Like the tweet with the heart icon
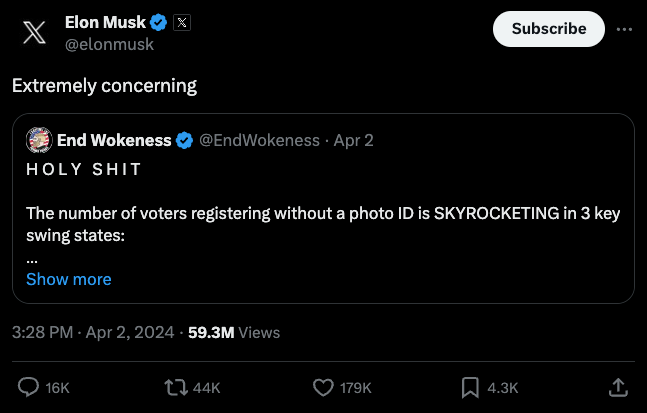This screenshot has height=413, width=647. pos(323,386)
